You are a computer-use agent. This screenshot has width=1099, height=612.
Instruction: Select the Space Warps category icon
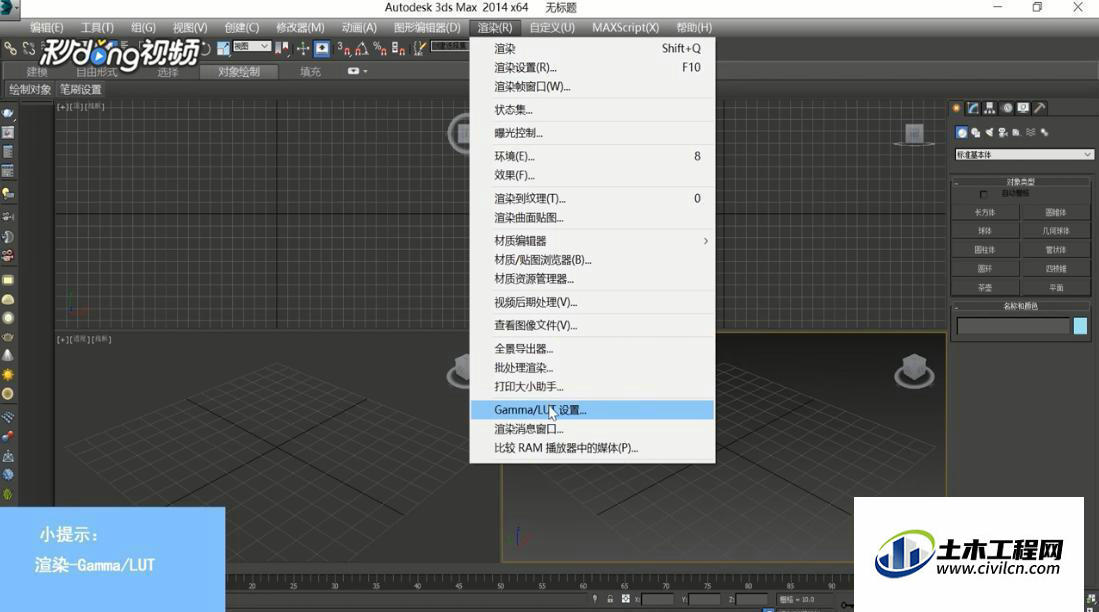(x=1030, y=132)
